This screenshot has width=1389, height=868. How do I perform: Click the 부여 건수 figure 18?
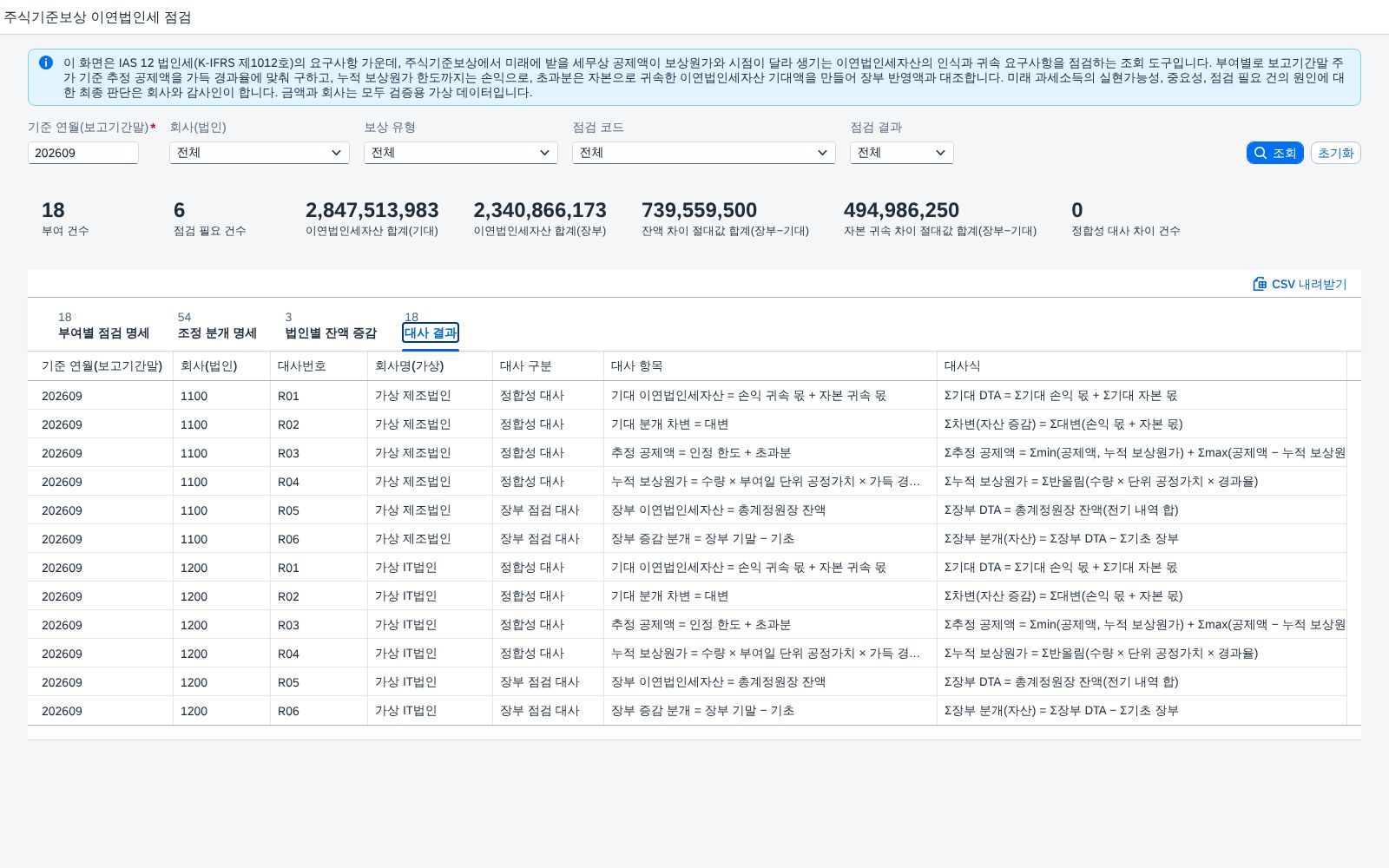[x=53, y=210]
